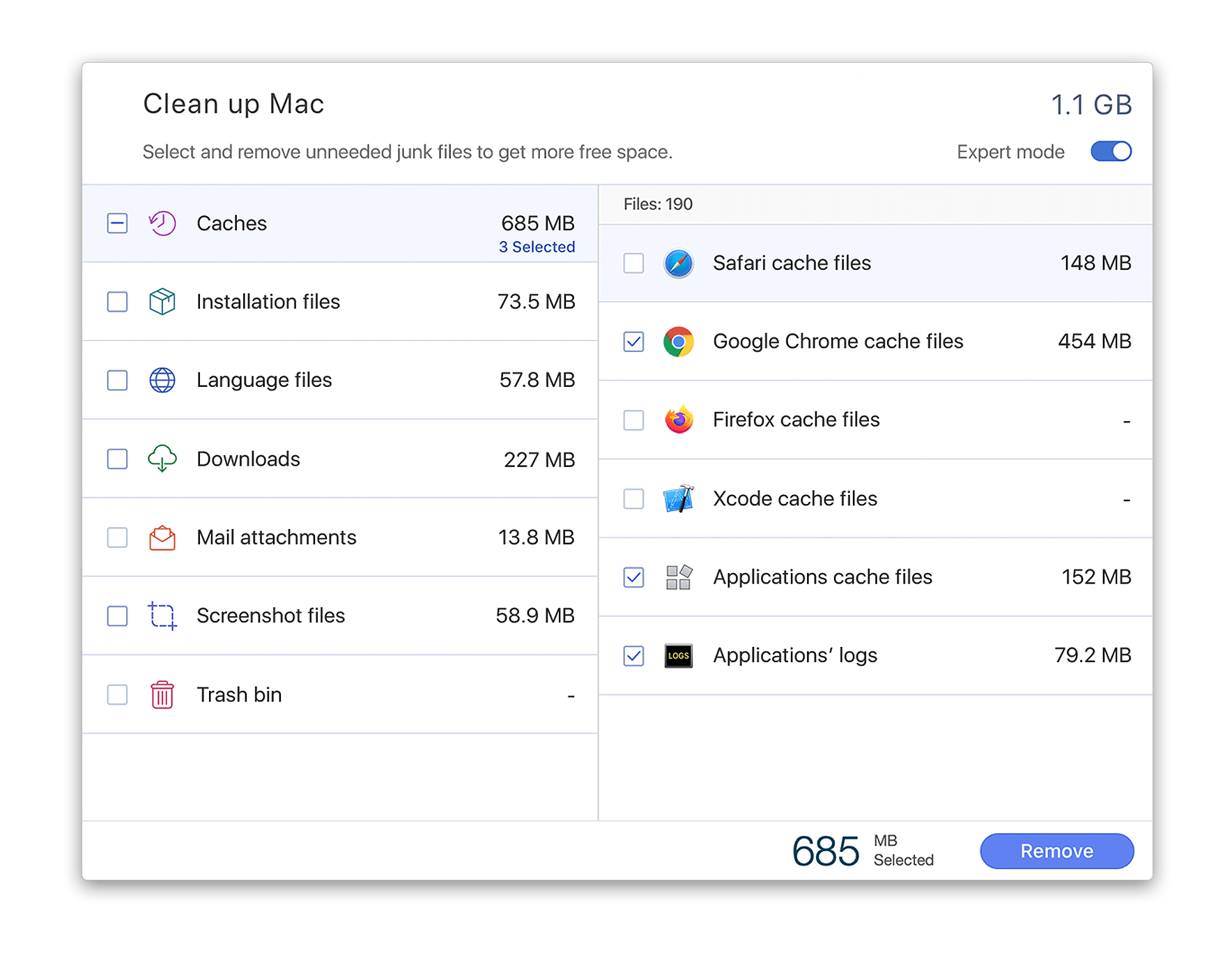The width and height of the screenshot is (1232, 969).
Task: Deselect the Applications cache files checkbox
Action: [x=633, y=578]
